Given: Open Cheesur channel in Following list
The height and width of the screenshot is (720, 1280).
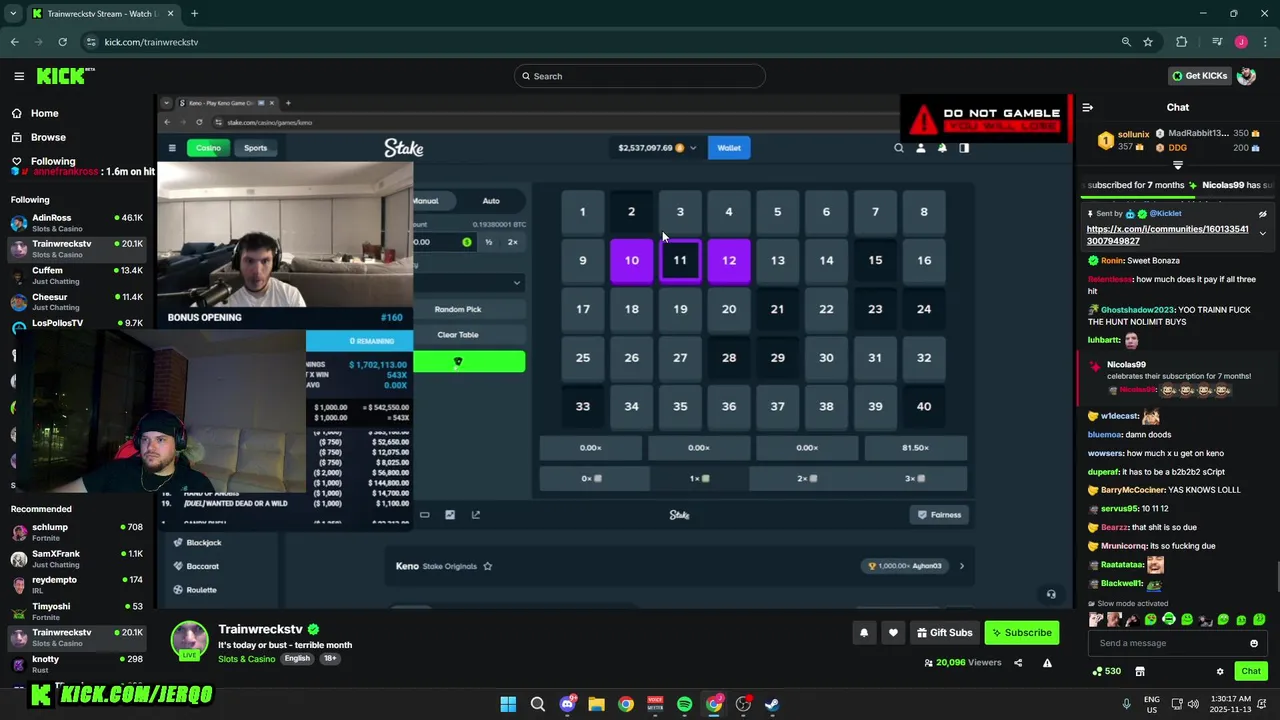Looking at the screenshot, I should pos(78,301).
